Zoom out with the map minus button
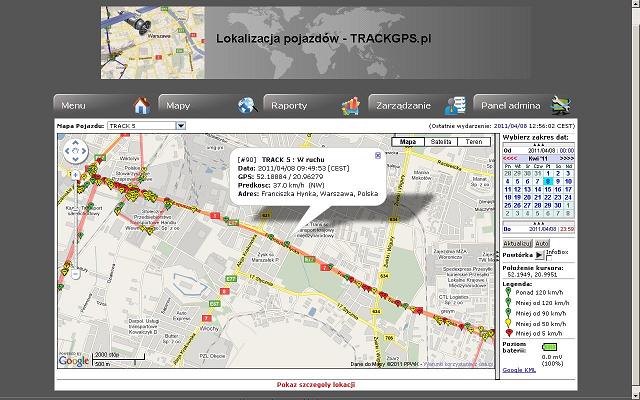Image resolution: width=640 pixels, height=400 pixels. [x=76, y=274]
